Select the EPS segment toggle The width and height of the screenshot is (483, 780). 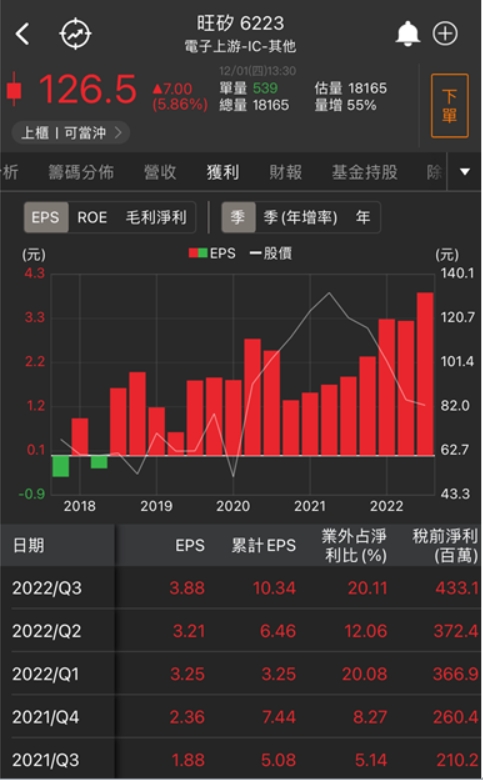[46, 217]
